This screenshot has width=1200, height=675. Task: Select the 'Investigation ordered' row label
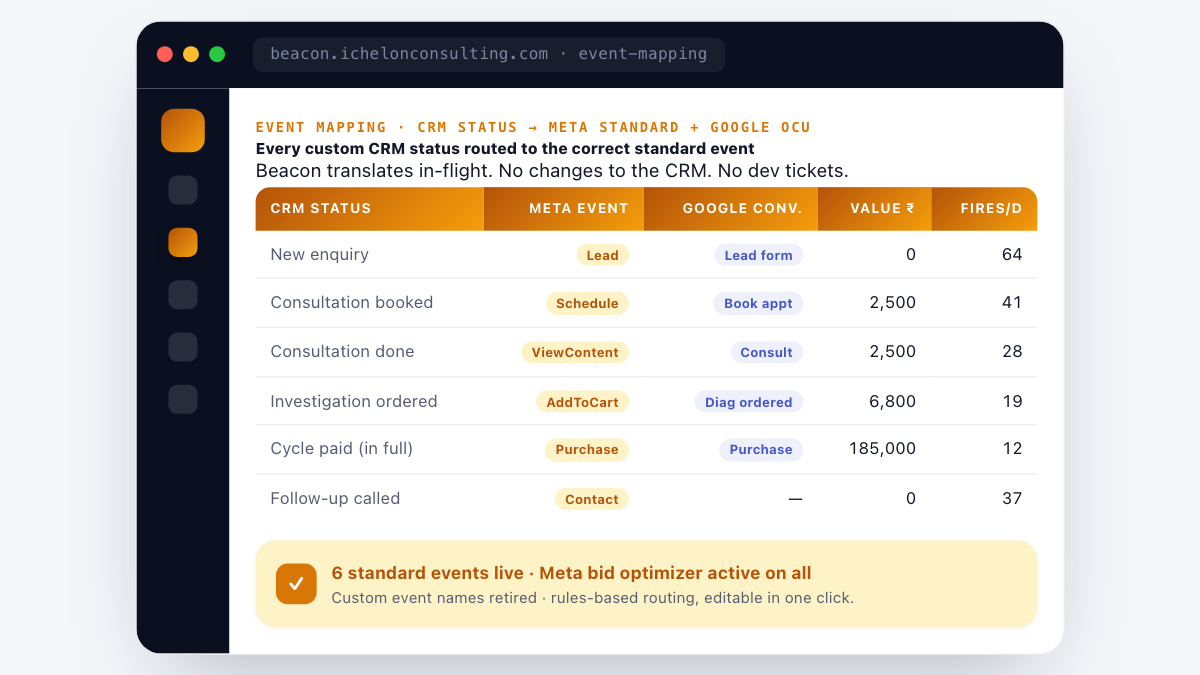click(x=354, y=402)
